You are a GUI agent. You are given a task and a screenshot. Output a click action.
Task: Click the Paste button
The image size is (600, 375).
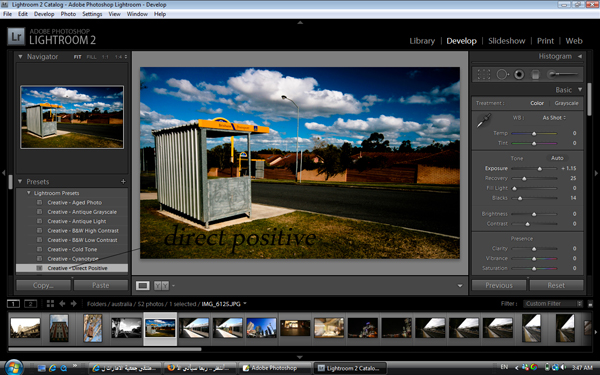(101, 285)
